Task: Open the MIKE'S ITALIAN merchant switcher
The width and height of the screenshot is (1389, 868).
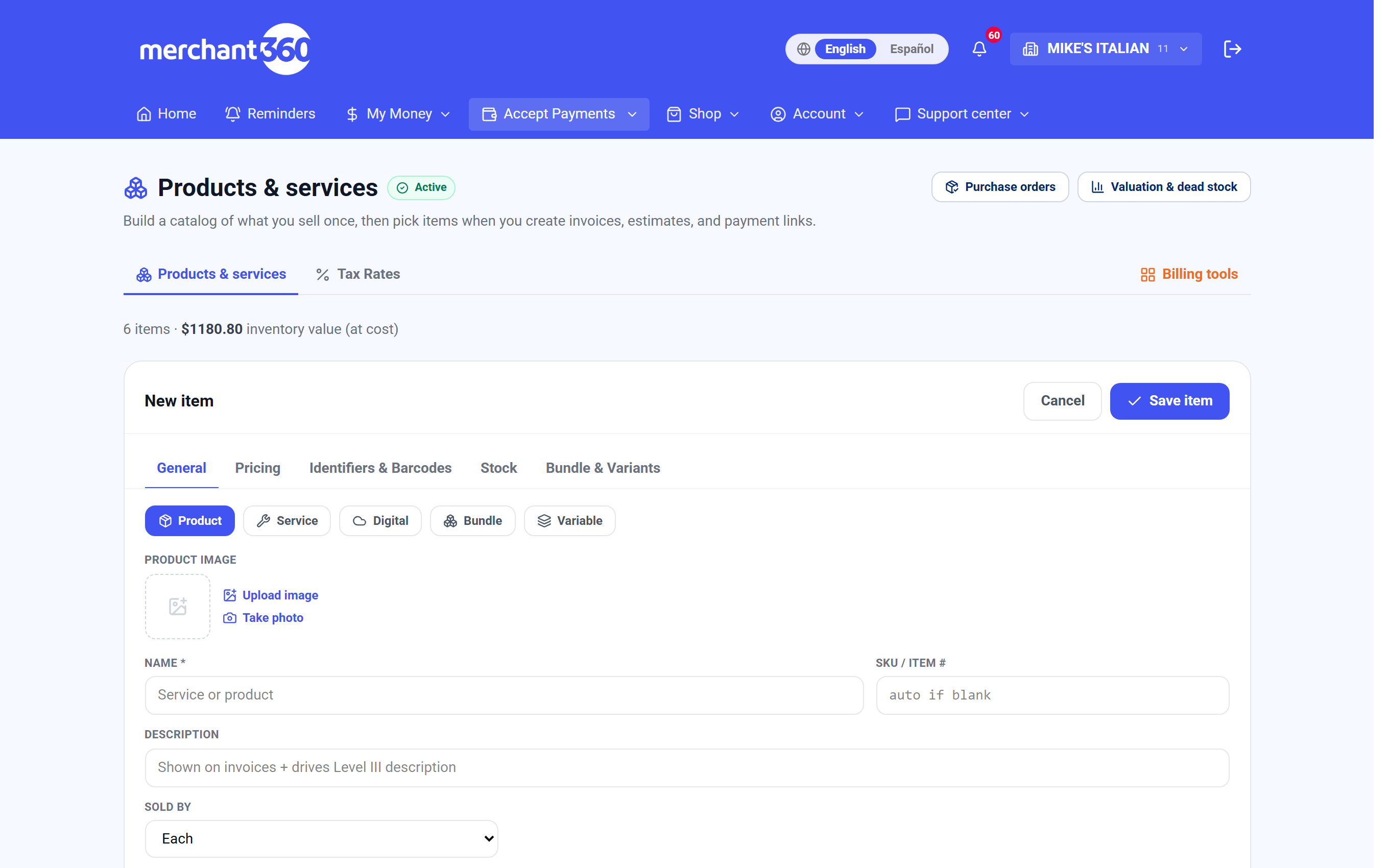Action: [x=1106, y=49]
